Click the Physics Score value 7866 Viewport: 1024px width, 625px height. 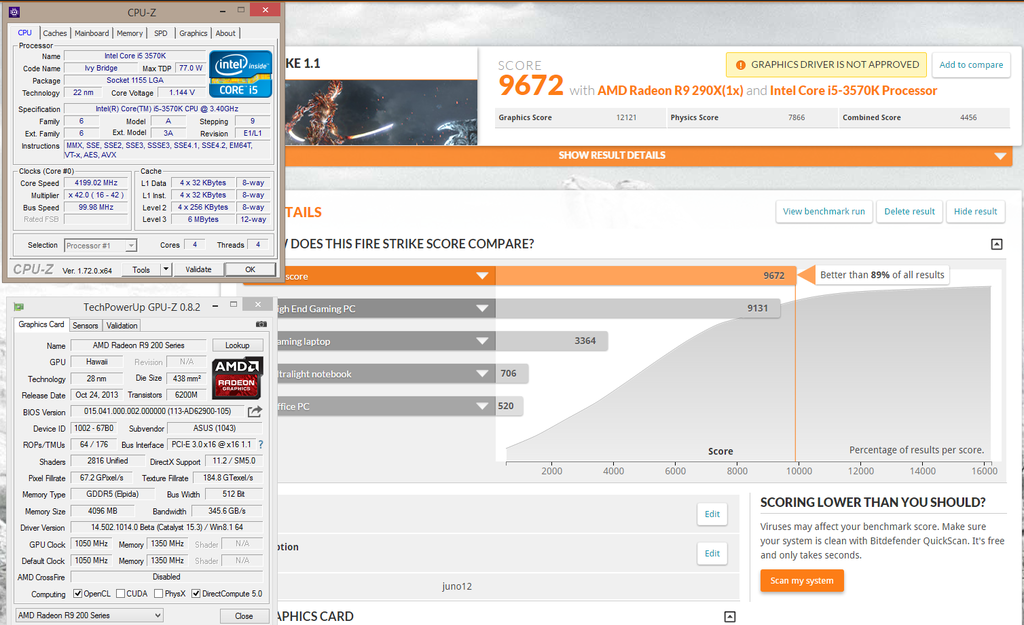coord(796,118)
